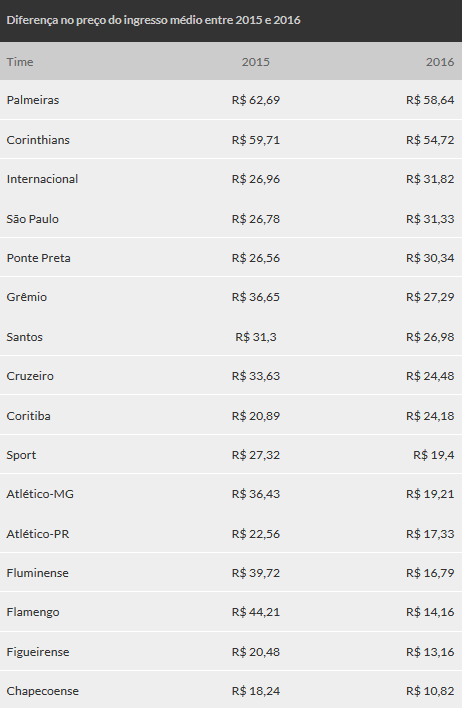Select Grêmio's 2015 price R$ 36,65
463x708 pixels.
pos(256,297)
